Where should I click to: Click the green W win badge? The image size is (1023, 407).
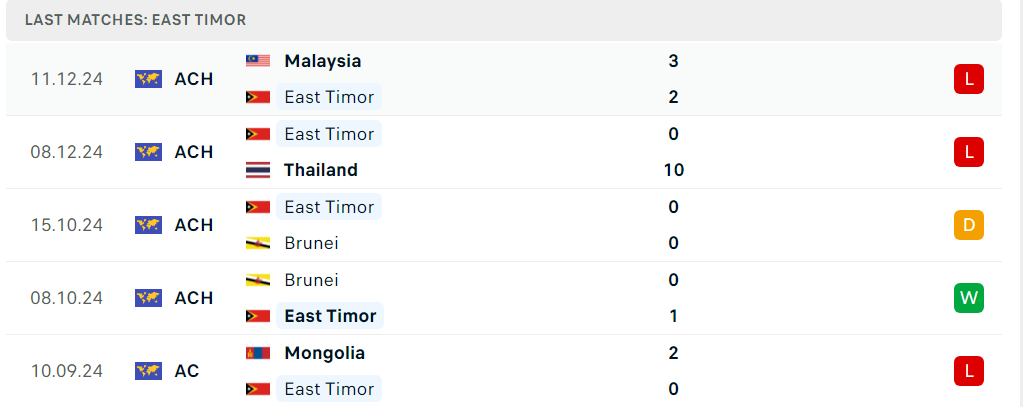point(968,298)
